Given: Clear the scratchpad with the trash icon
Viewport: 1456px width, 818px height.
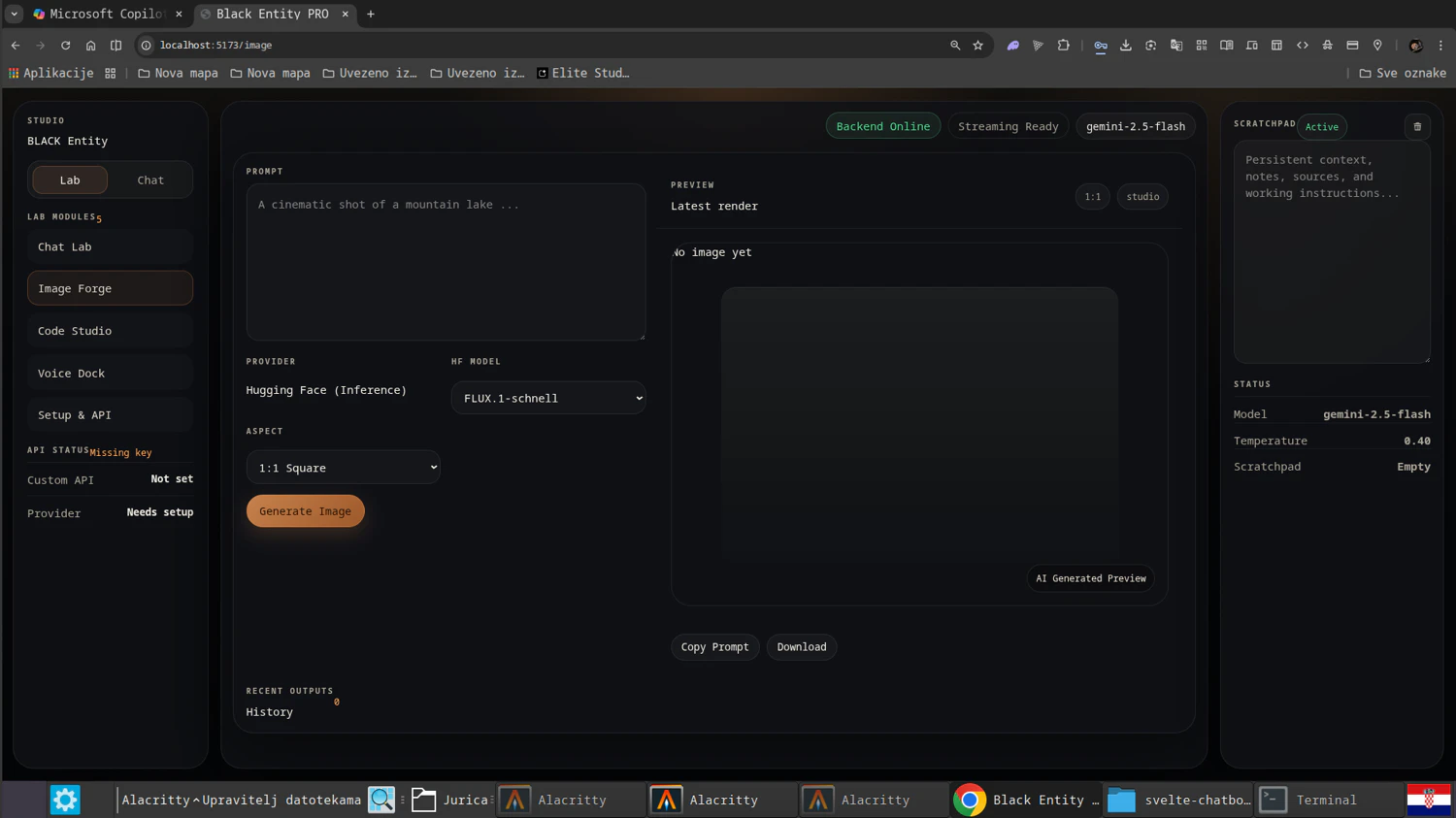Looking at the screenshot, I should pyautogui.click(x=1417, y=126).
